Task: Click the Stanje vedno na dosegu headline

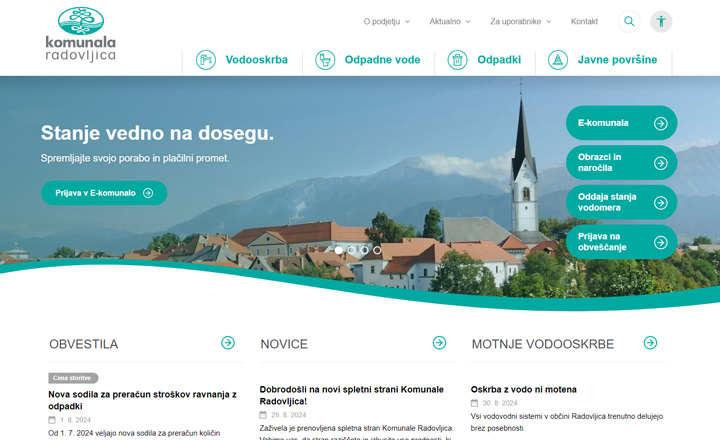Action: 157,133
